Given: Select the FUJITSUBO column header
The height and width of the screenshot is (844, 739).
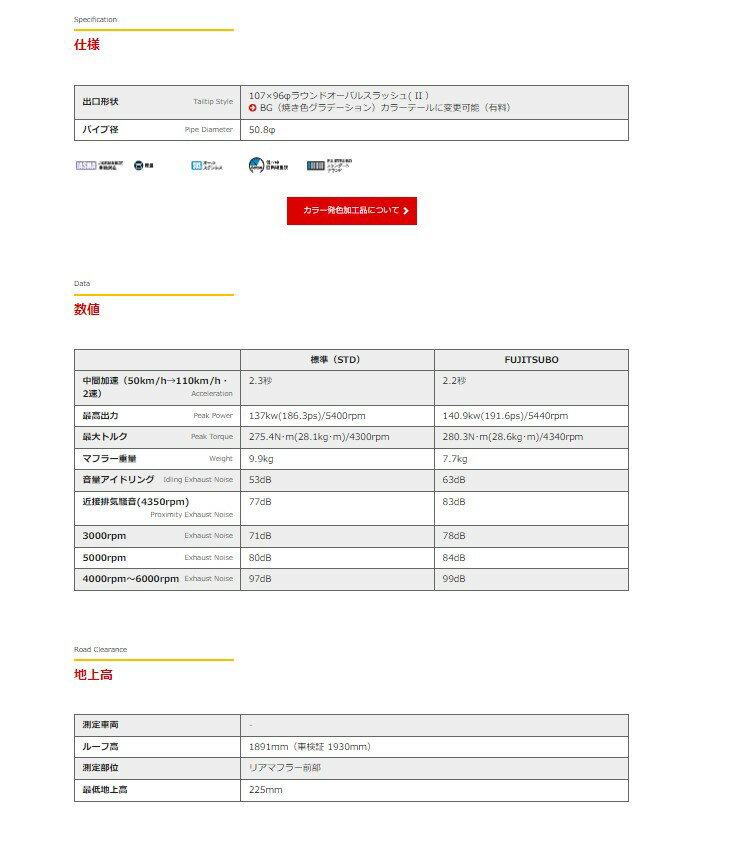Looking at the screenshot, I should [x=531, y=360].
